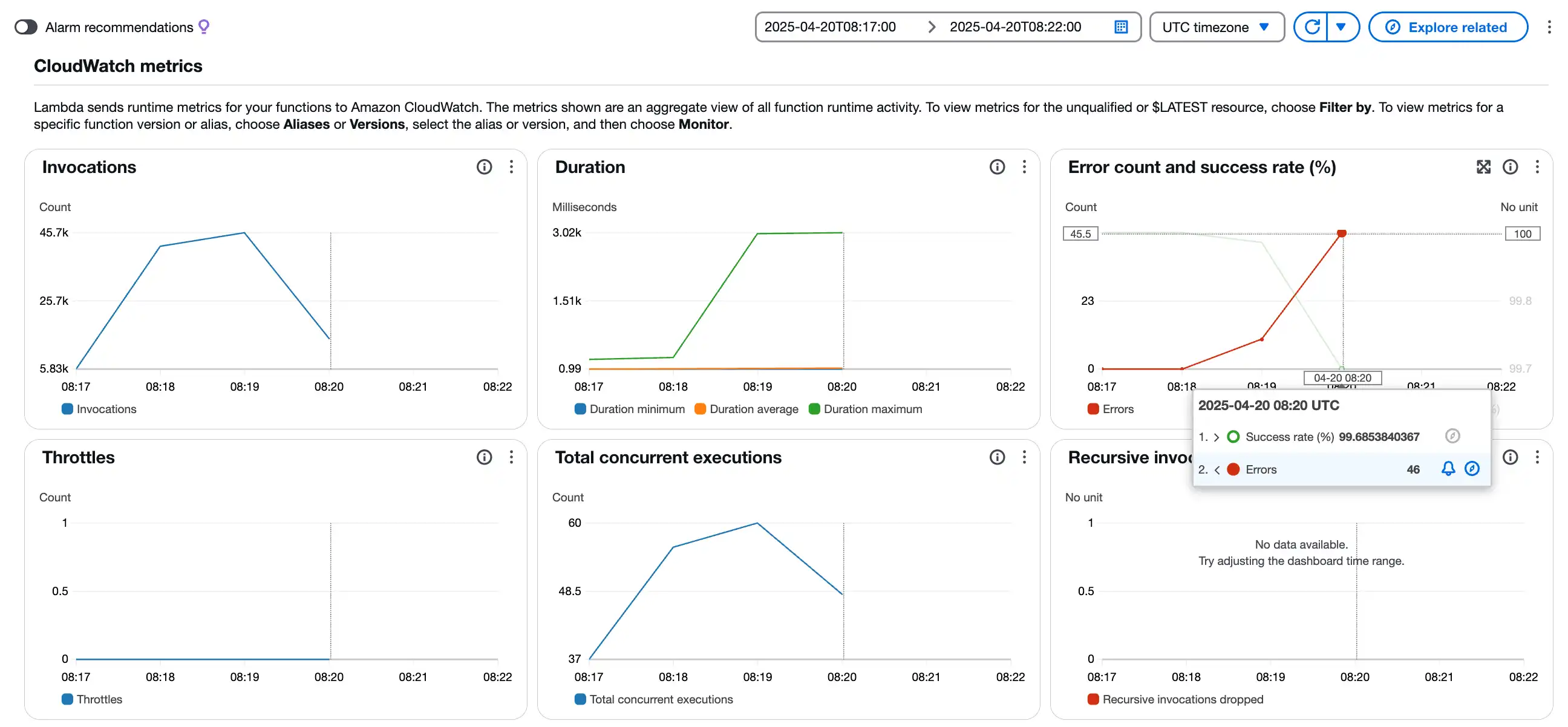The width and height of the screenshot is (1568, 727).
Task: Click the 45.7k label on Invocations axis
Action: click(x=54, y=233)
